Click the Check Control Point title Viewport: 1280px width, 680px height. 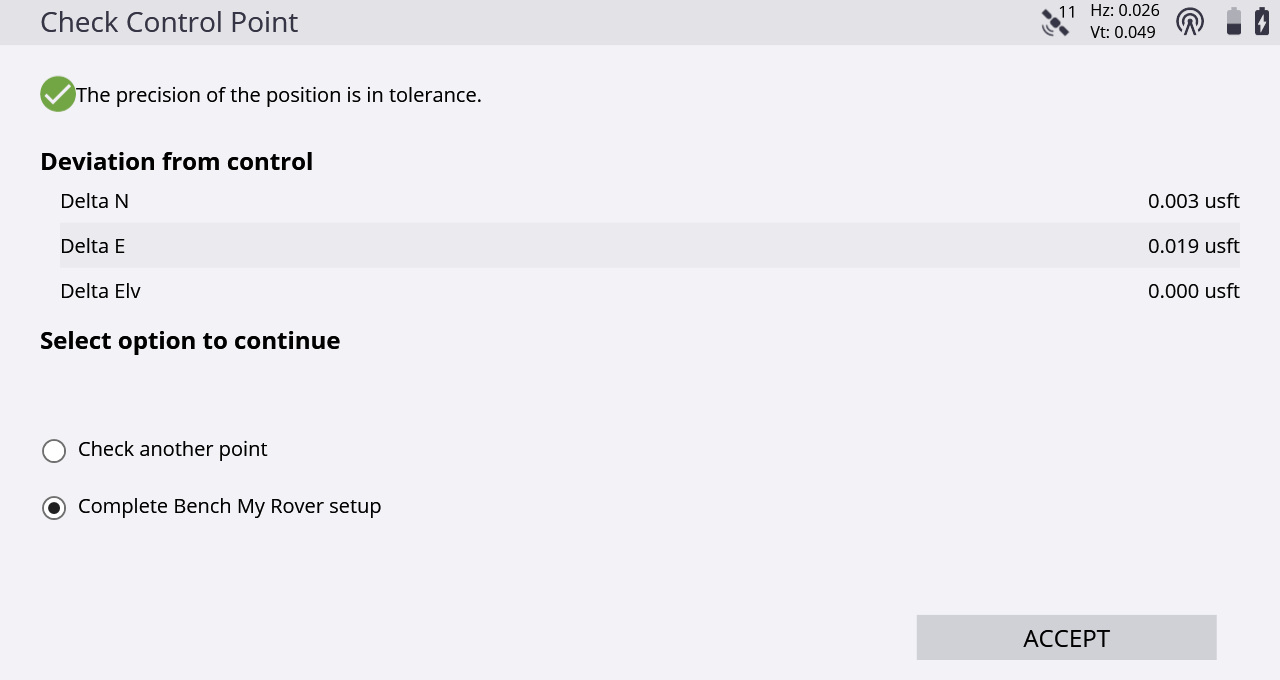click(169, 22)
